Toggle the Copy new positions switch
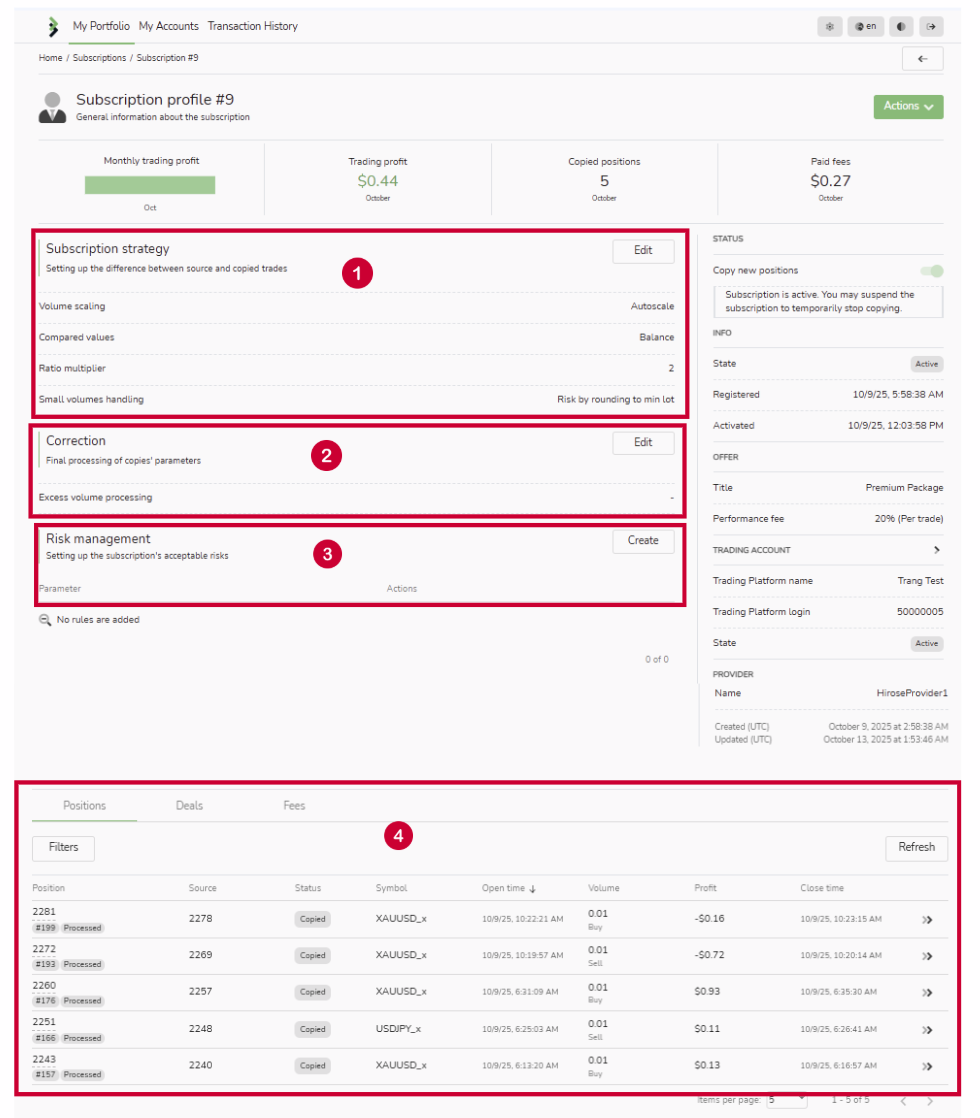 coord(931,271)
